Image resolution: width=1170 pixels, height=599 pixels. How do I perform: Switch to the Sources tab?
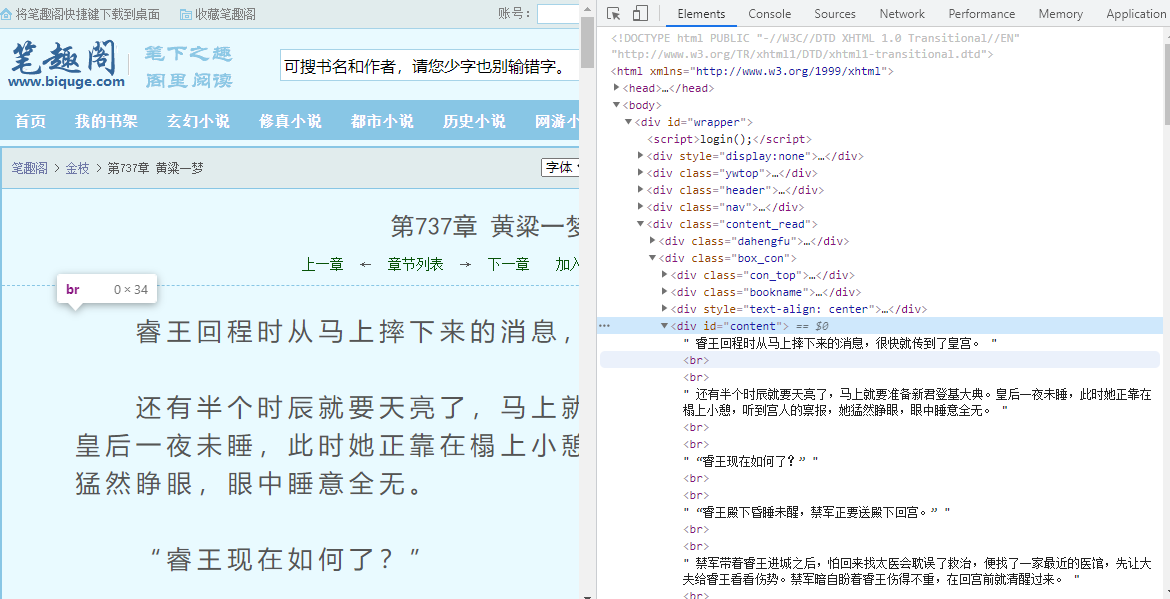[x=835, y=13]
